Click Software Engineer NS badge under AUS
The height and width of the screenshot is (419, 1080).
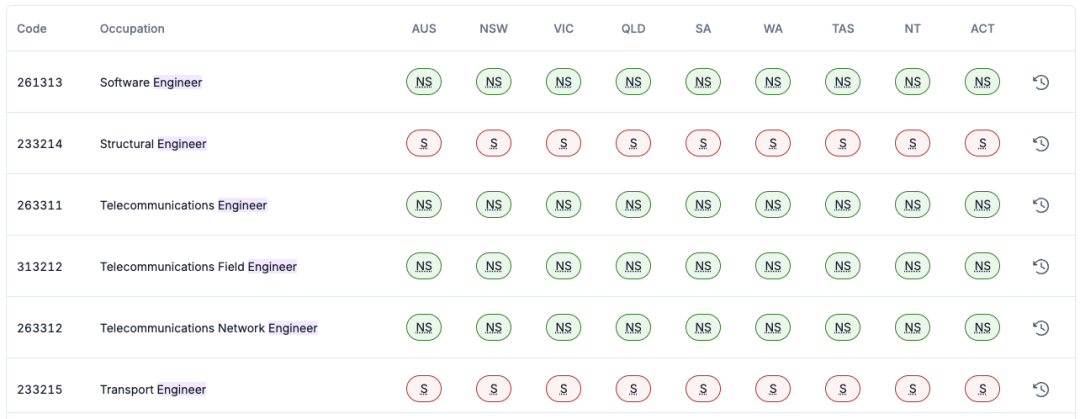pos(424,82)
